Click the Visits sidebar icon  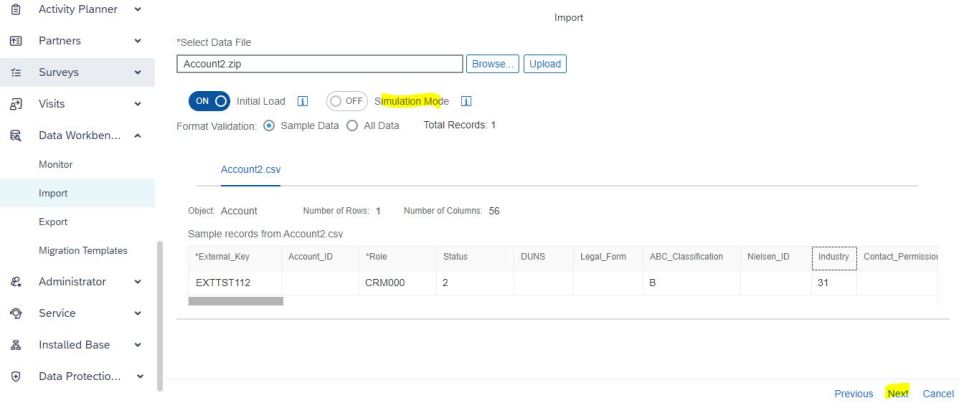pos(15,103)
